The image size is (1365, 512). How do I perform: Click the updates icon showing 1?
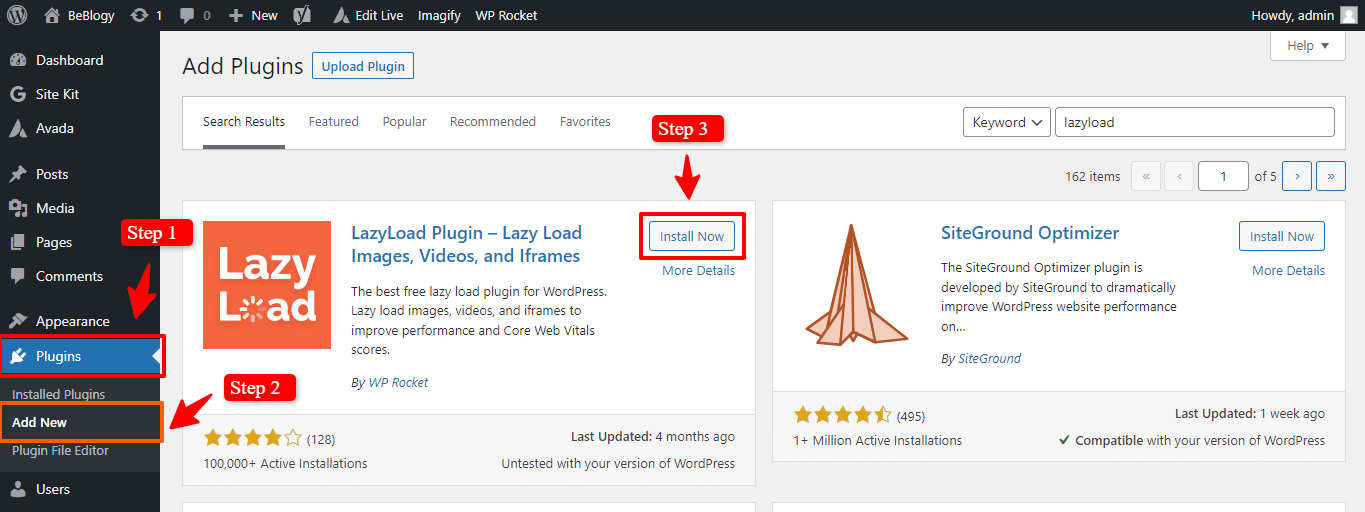(140, 15)
